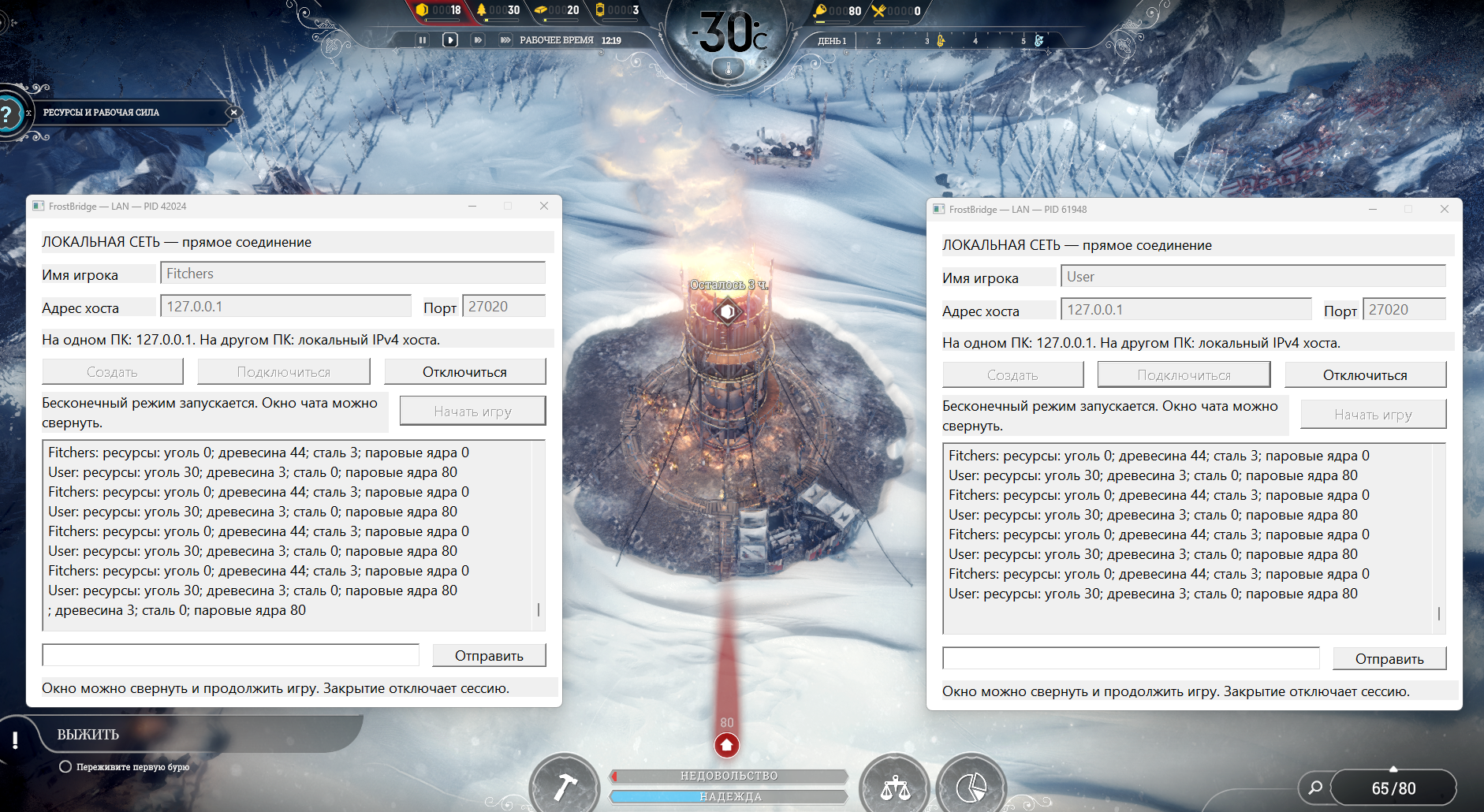Click the coal resource counter icon

(x=421, y=10)
